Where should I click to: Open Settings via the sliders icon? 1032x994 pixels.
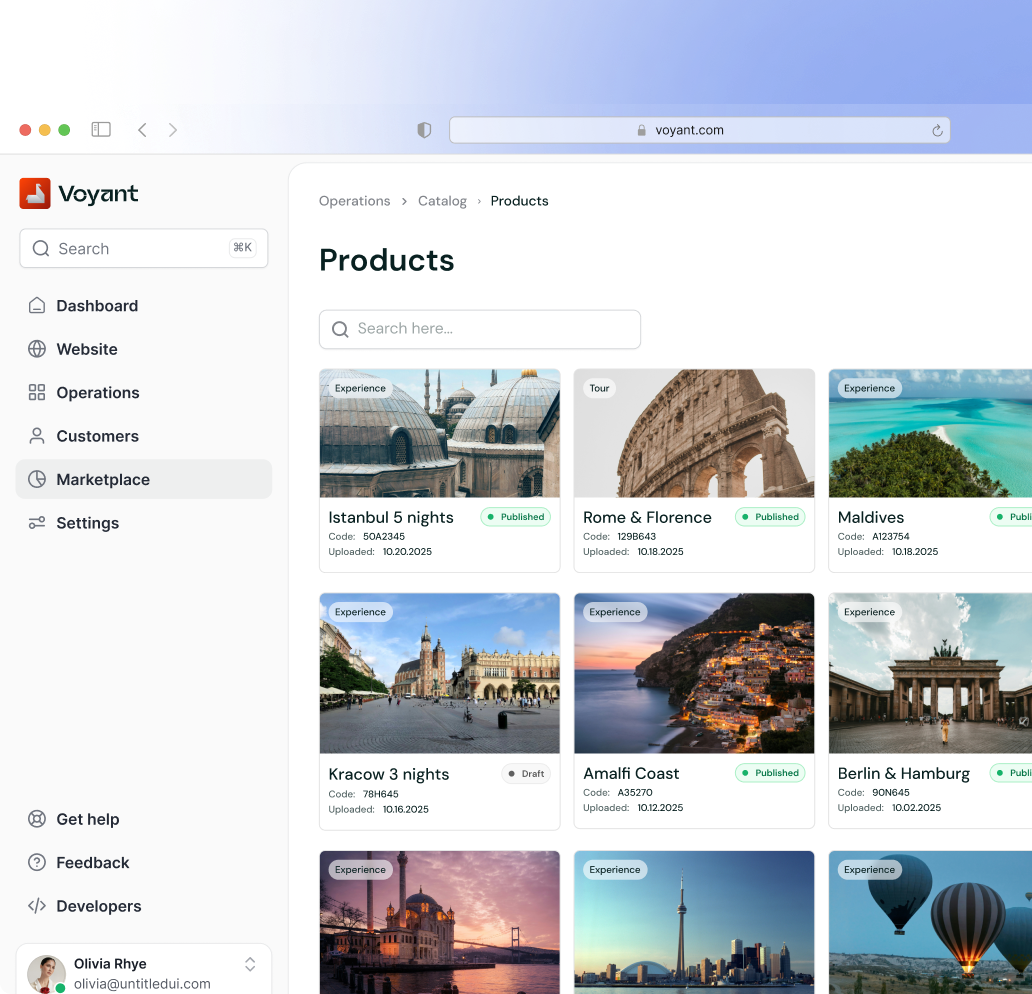tap(36, 523)
